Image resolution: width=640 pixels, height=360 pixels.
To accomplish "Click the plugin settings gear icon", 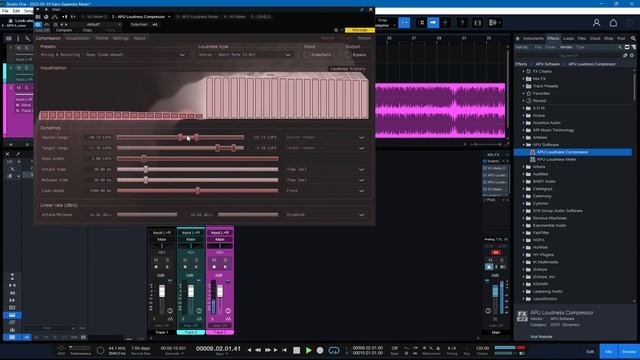I will coord(336,30).
